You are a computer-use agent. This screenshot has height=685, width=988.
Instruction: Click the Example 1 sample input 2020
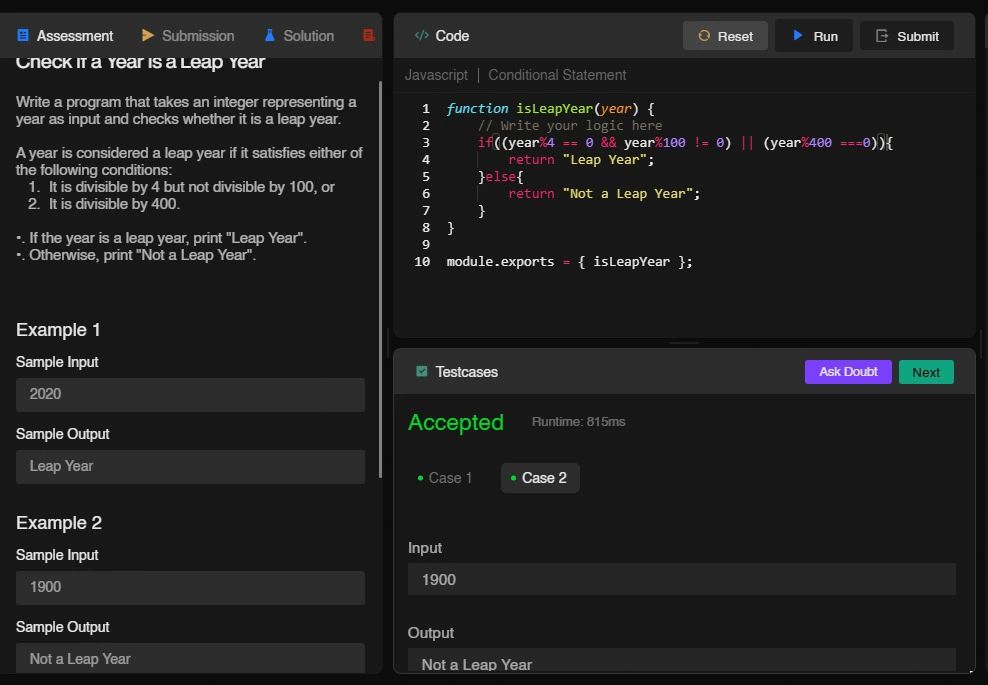click(x=190, y=394)
